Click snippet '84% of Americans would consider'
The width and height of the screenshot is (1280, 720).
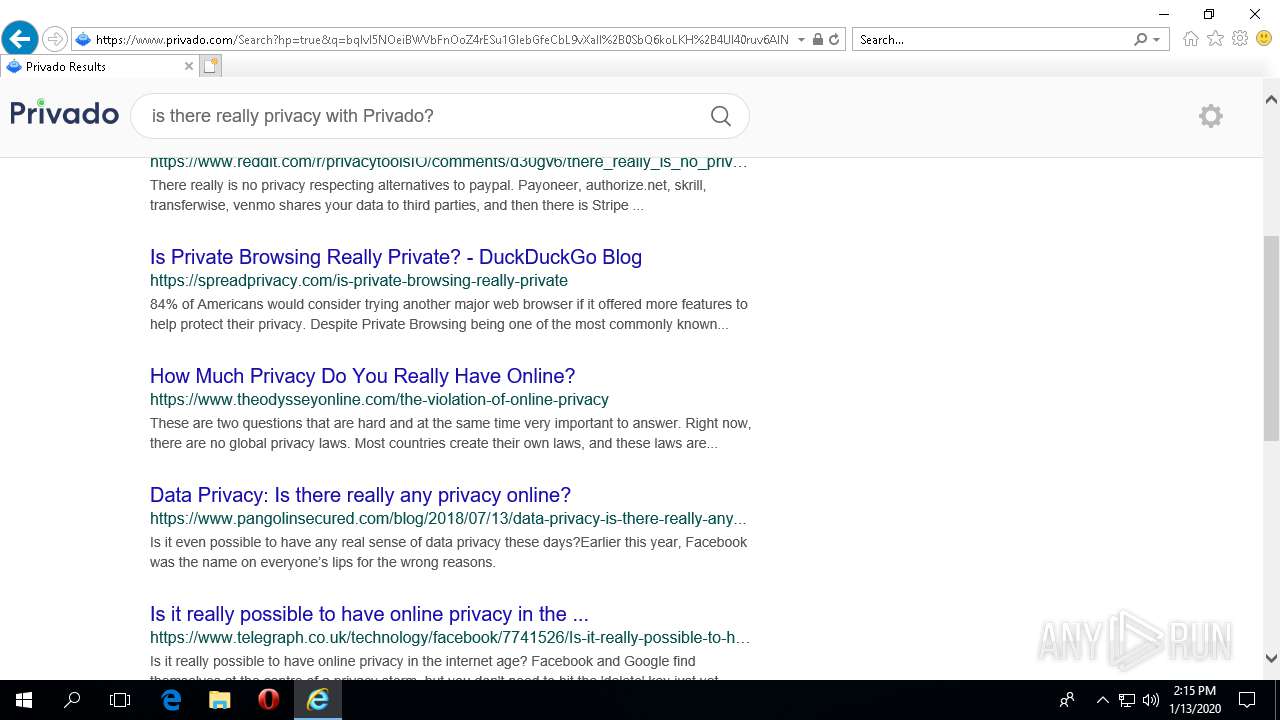(x=449, y=314)
